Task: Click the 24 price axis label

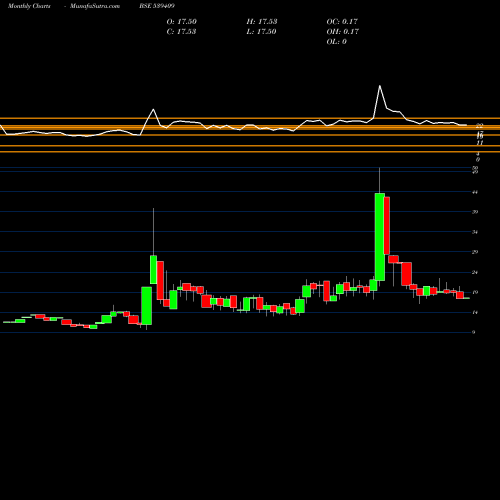Action: tap(475, 272)
